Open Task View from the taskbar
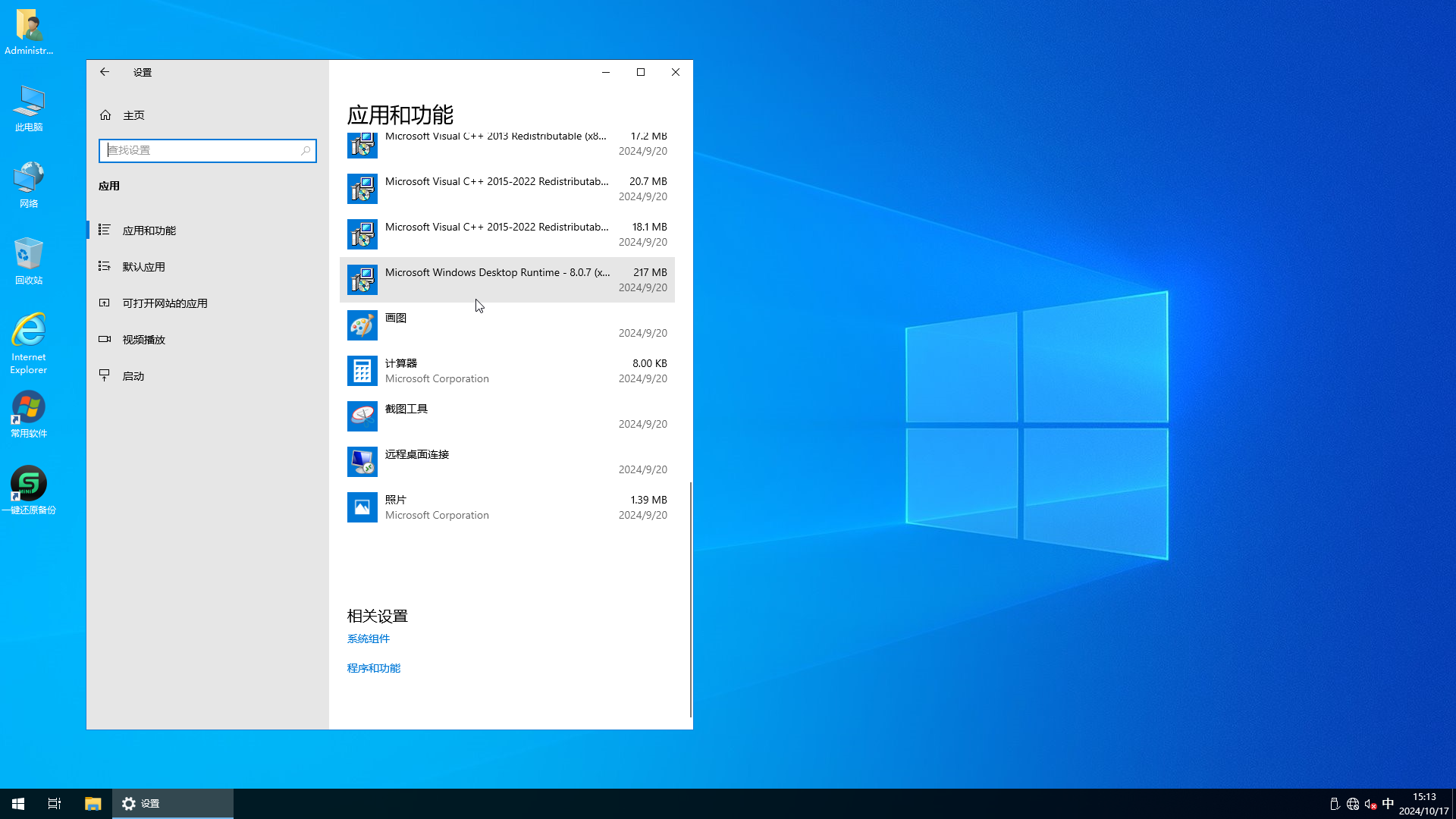Viewport: 1456px width, 819px height. click(x=55, y=804)
